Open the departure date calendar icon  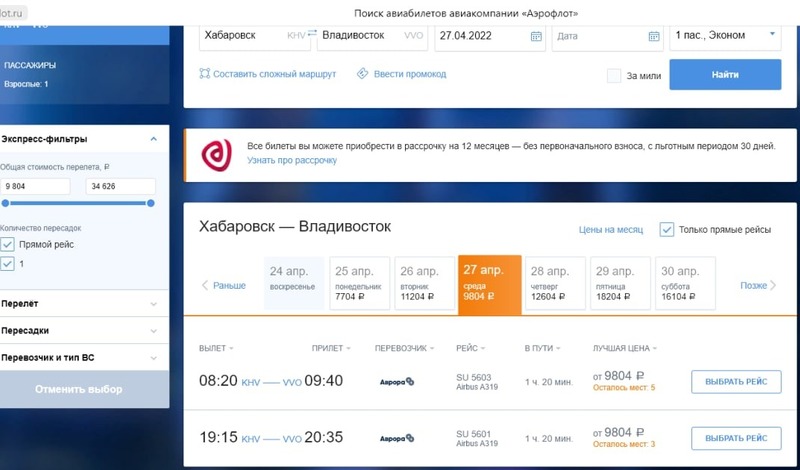(x=536, y=36)
